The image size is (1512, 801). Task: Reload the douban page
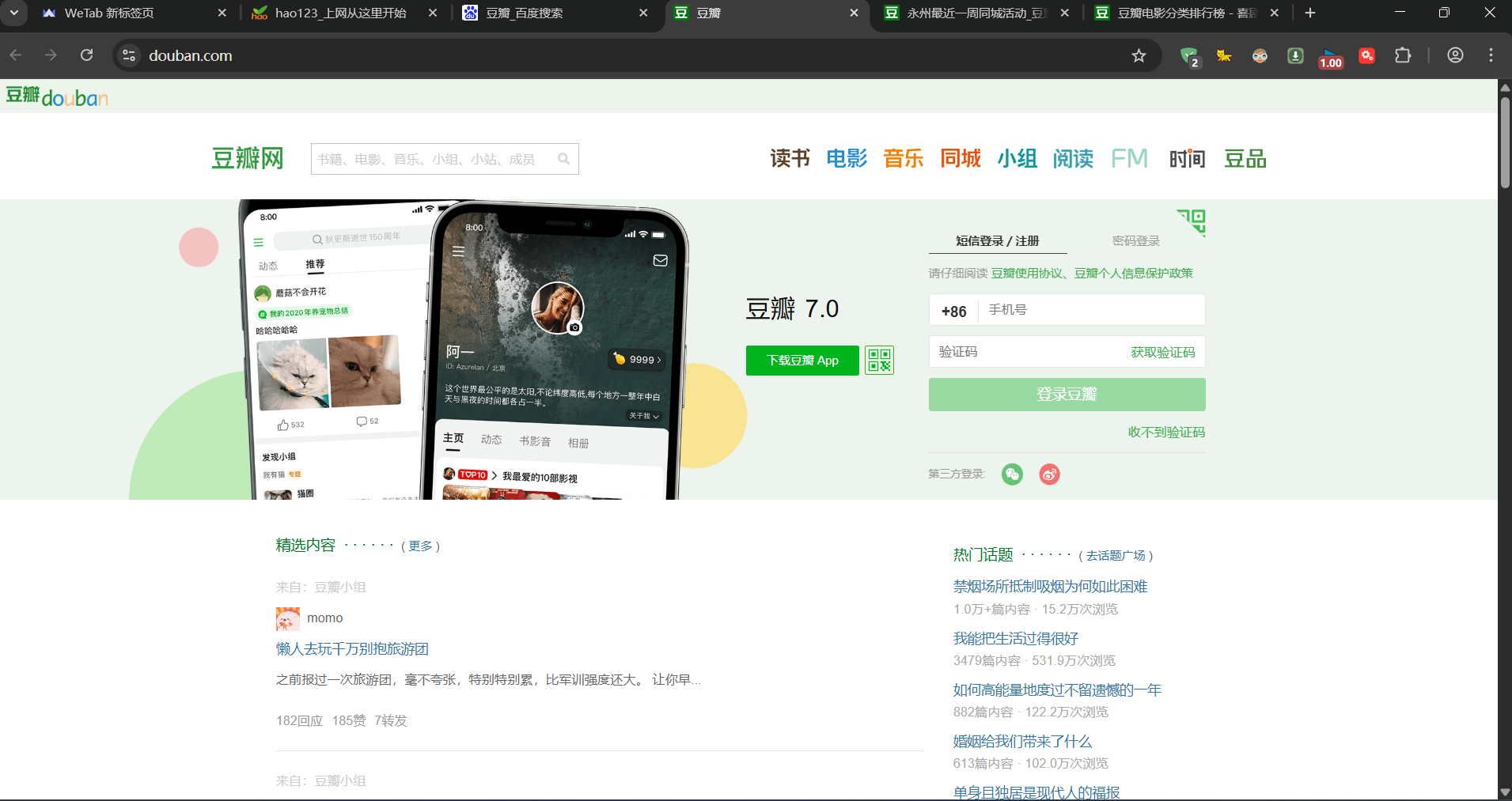pos(87,55)
